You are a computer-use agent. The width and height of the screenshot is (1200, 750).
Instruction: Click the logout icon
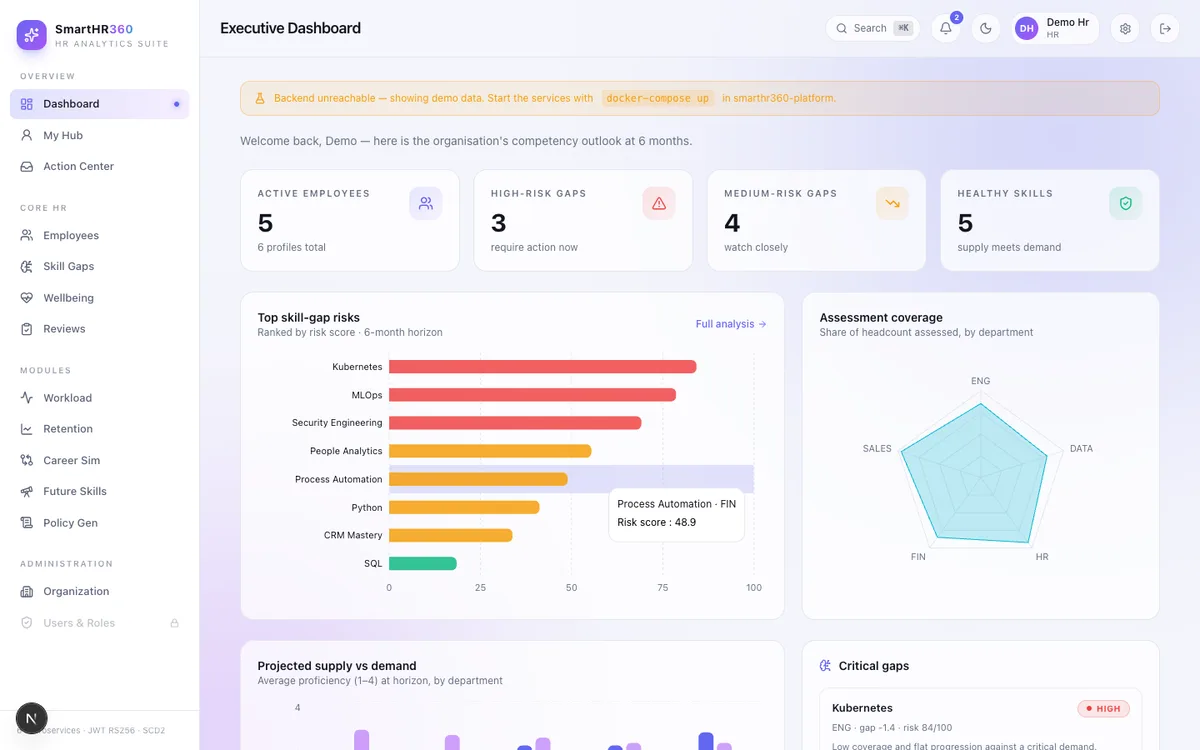coord(1165,28)
